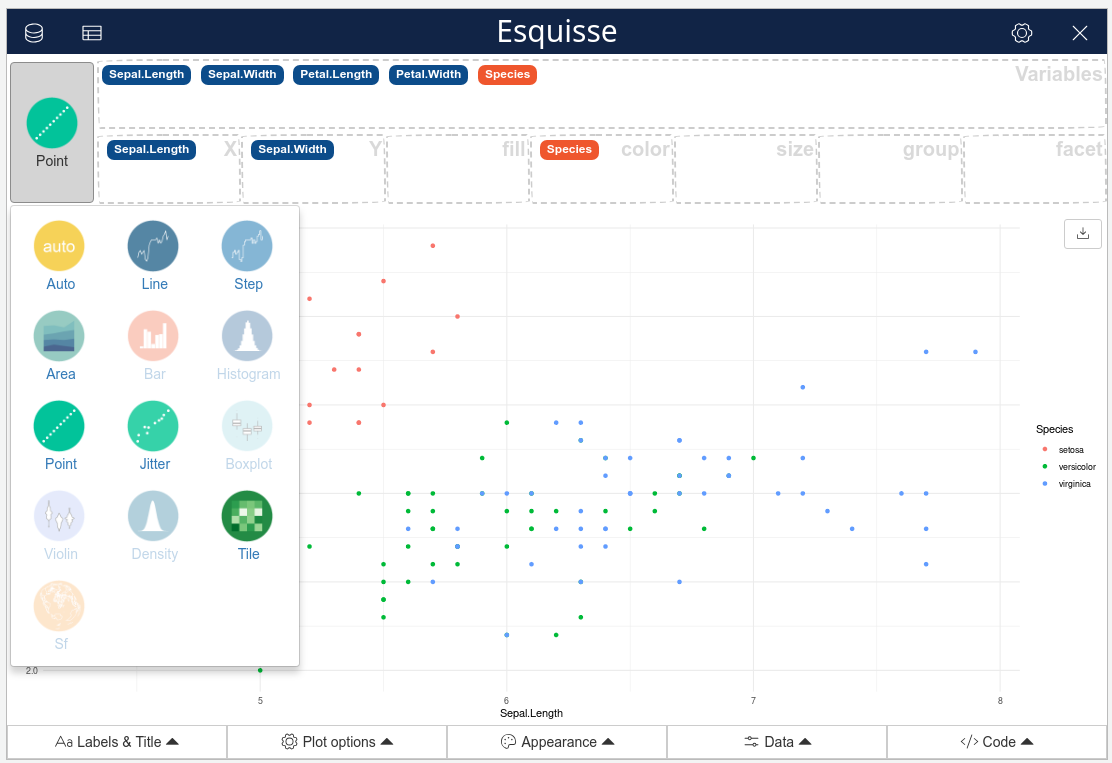Viewport: 1112px width, 763px height.
Task: Click the Point geom selector button
Action: point(52,133)
